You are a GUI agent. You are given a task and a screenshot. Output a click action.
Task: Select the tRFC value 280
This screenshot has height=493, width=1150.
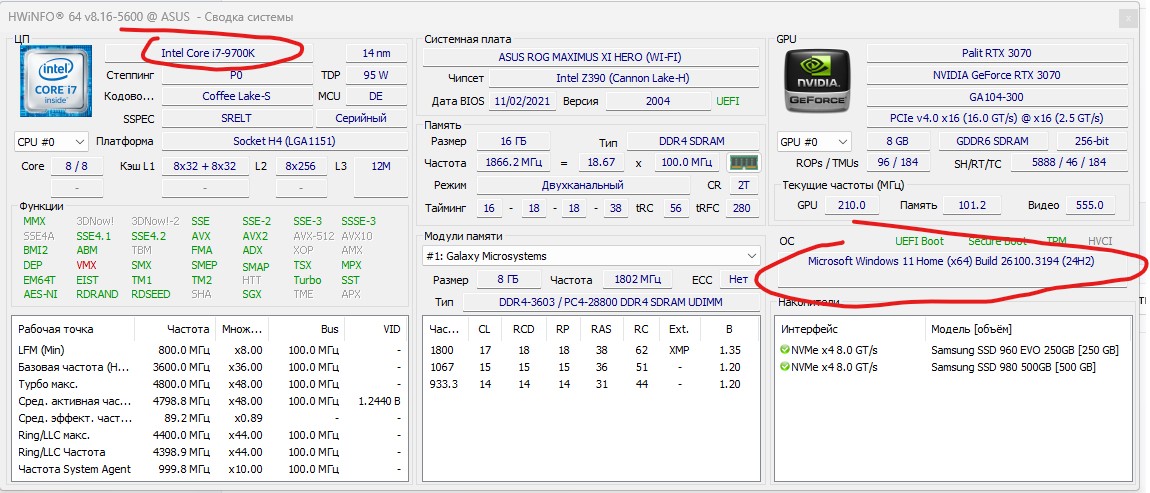click(x=741, y=208)
